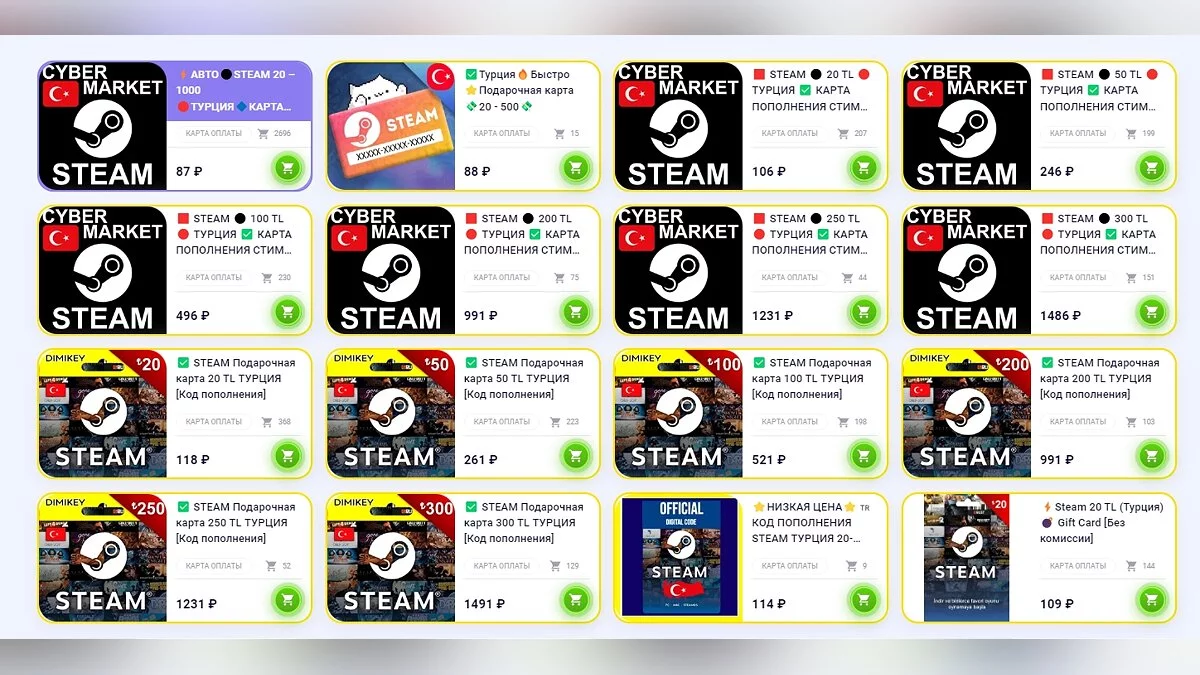Add the 114 ₽ official digital code to cart
The width and height of the screenshot is (1200, 675).
(864, 600)
